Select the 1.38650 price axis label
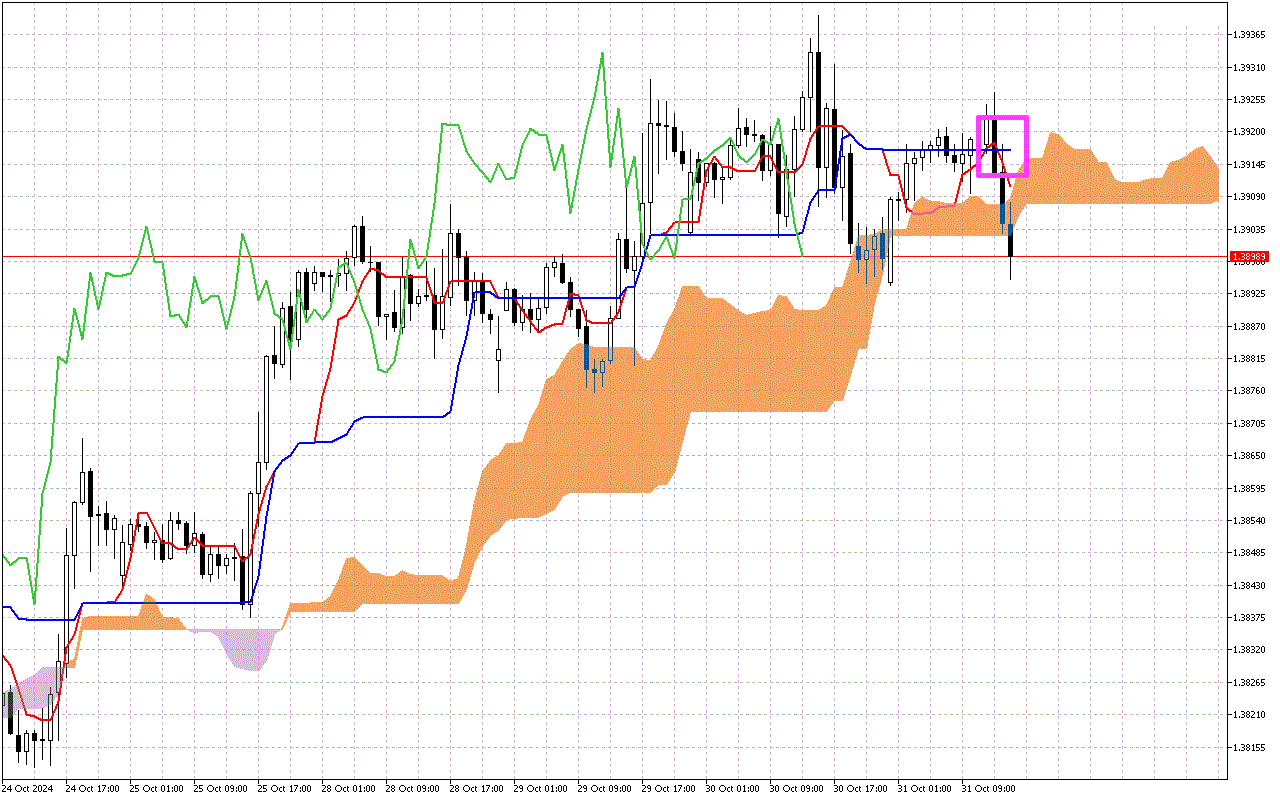 pos(1250,456)
